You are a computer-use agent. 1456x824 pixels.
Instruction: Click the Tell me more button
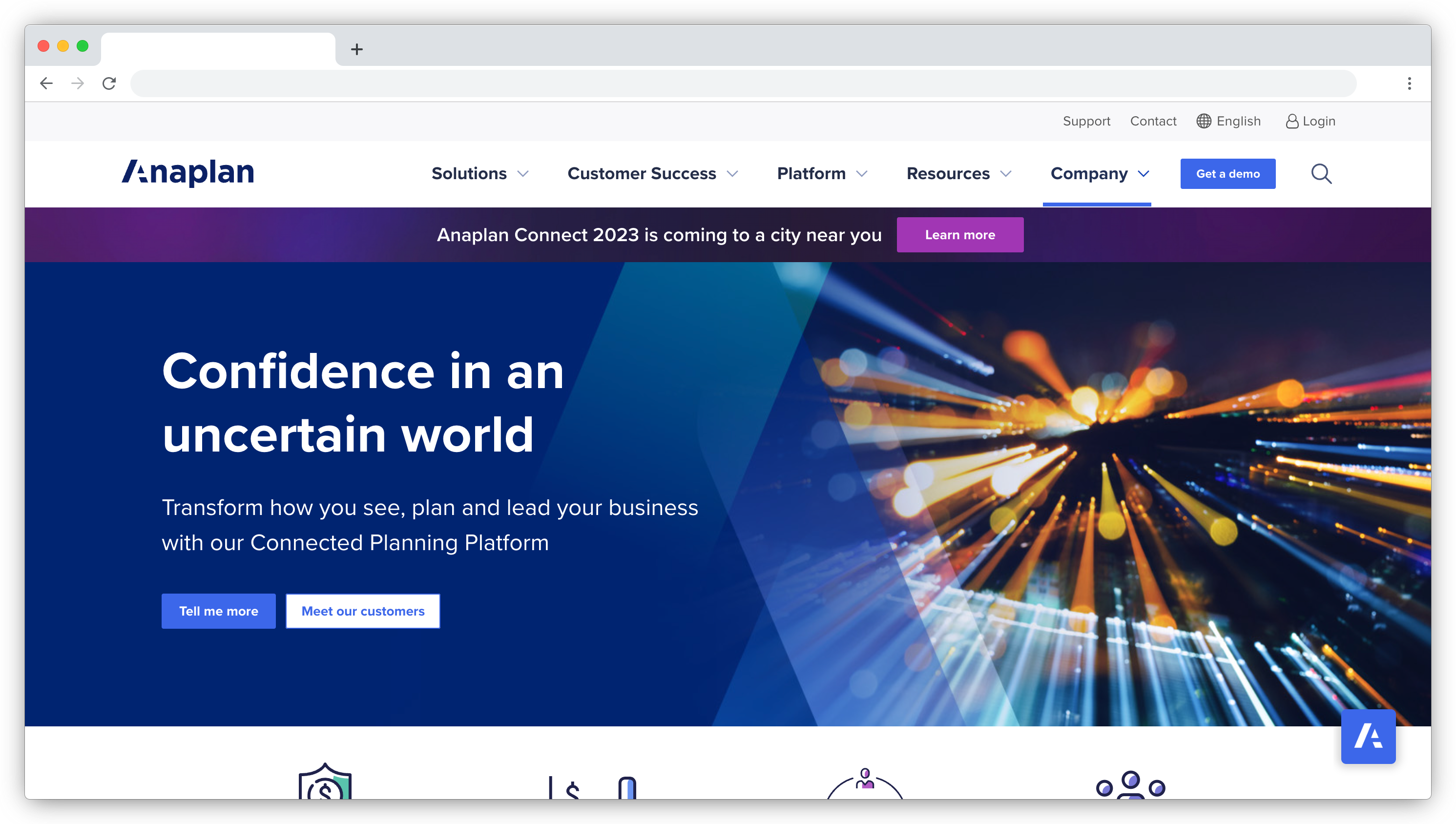click(x=218, y=611)
